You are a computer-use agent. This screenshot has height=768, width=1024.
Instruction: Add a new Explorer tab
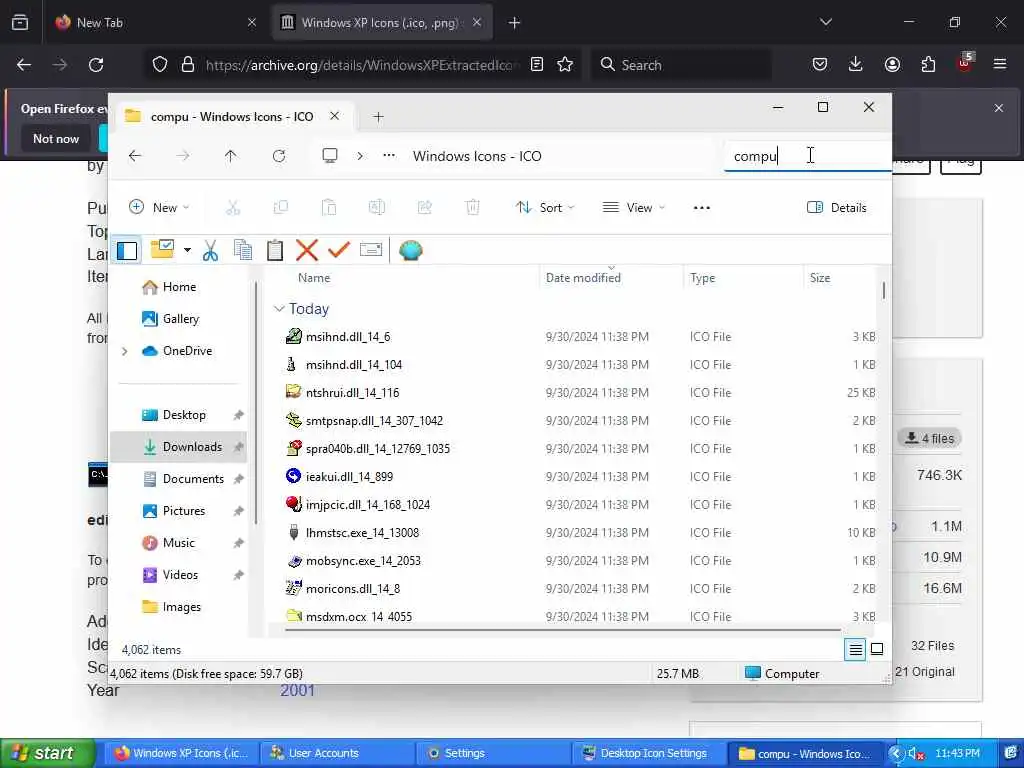click(378, 117)
